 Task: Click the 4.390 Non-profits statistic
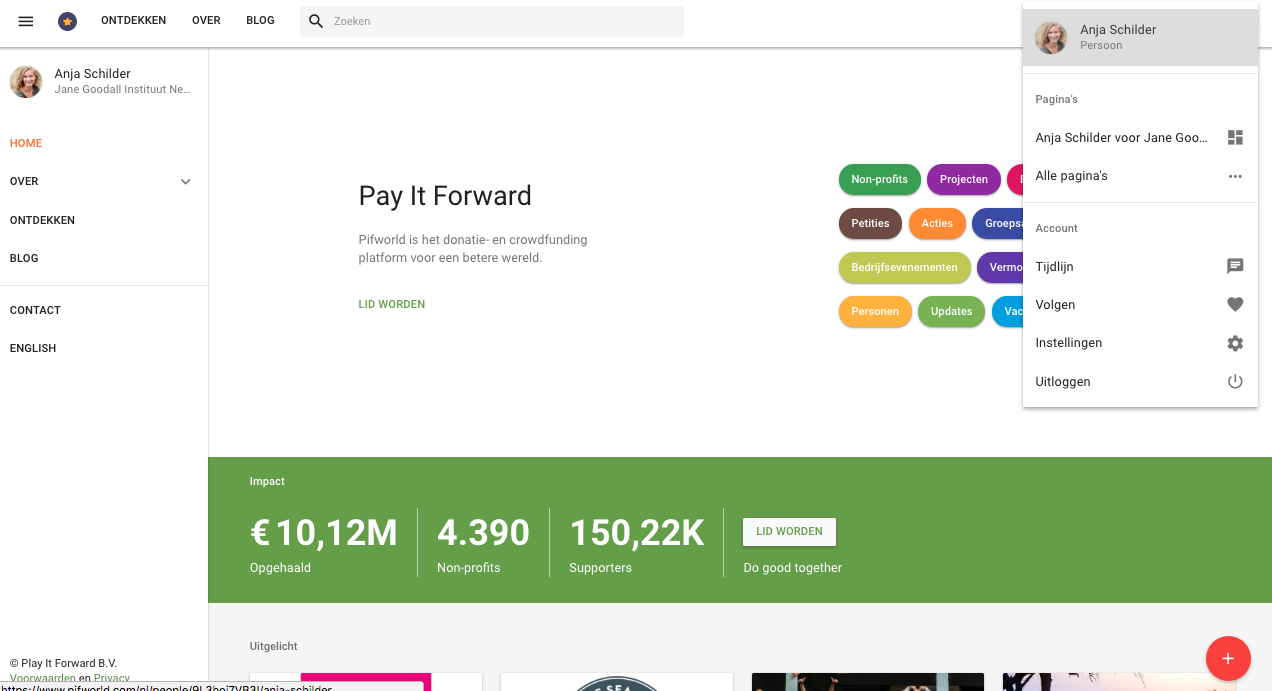[x=483, y=544]
